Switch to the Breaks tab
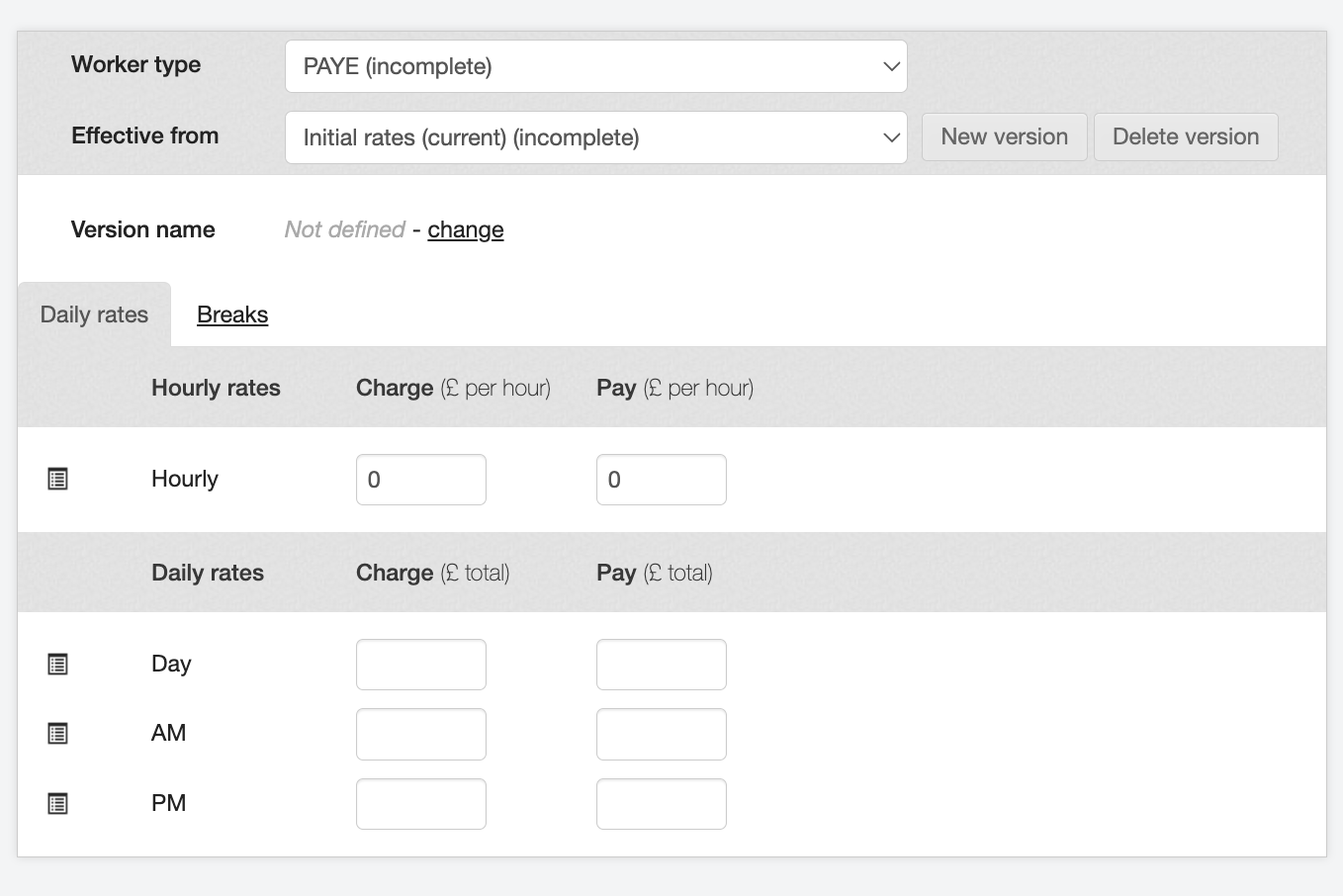 coord(232,314)
